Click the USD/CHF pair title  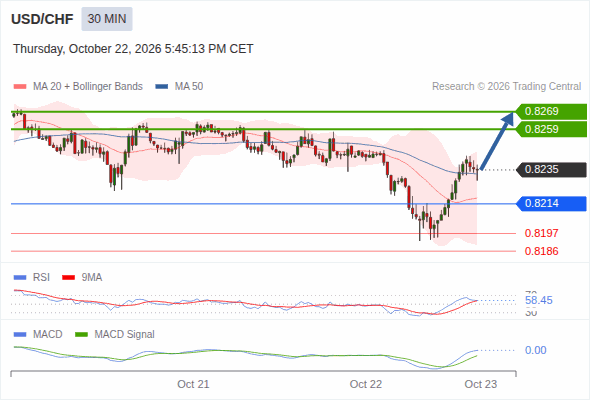(42, 19)
